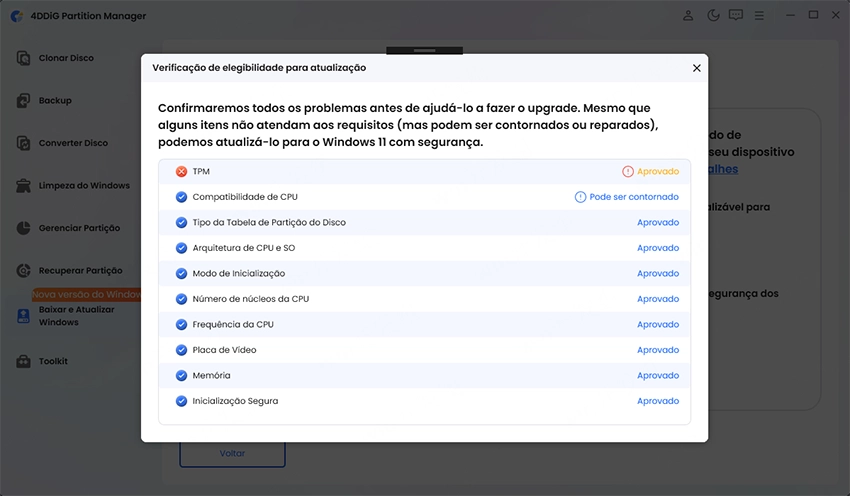Image resolution: width=850 pixels, height=496 pixels.
Task: Click the check icon for Frequência da CPU
Action: point(182,324)
